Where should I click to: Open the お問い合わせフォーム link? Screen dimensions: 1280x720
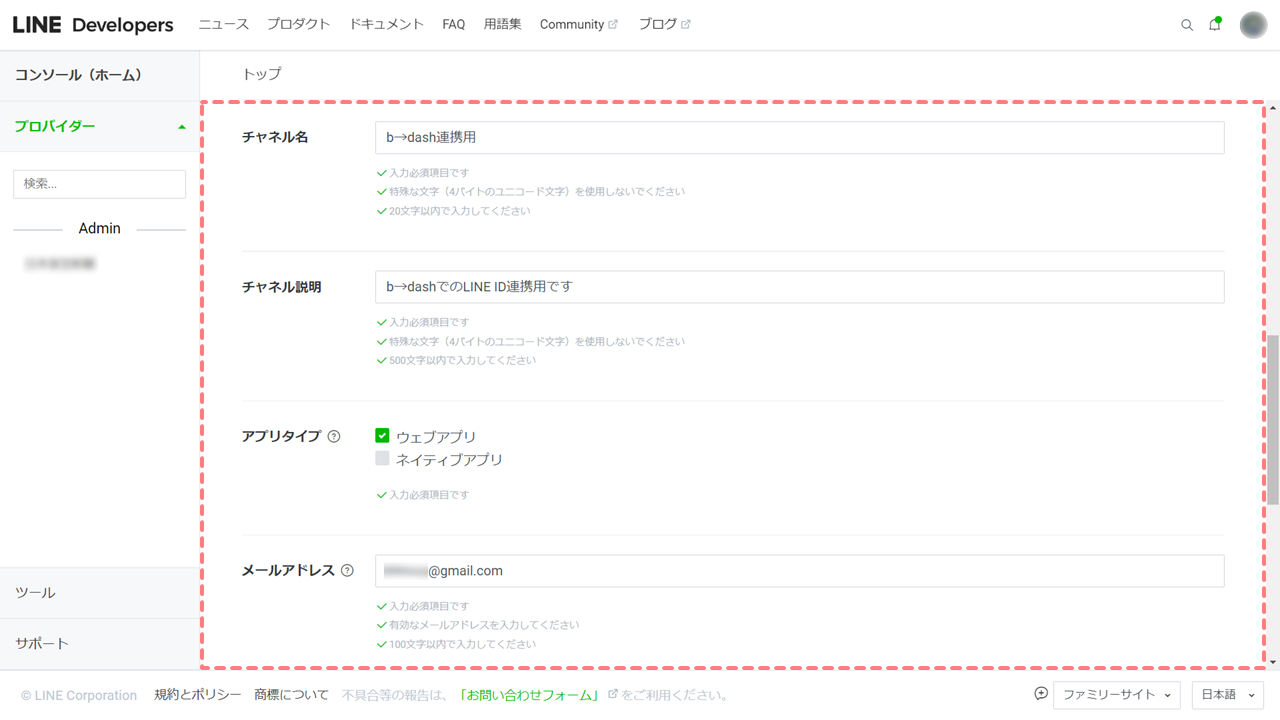coord(528,695)
